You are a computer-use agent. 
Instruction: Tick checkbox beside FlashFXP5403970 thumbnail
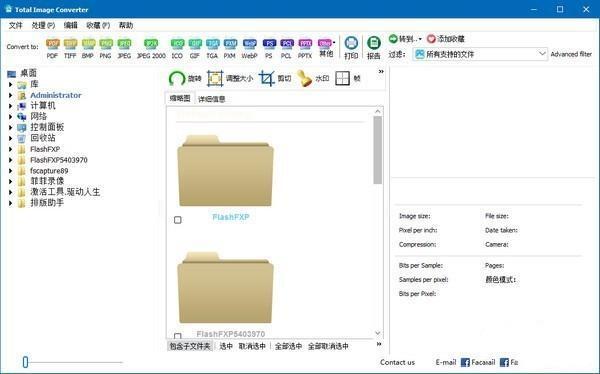pyautogui.click(x=178, y=336)
